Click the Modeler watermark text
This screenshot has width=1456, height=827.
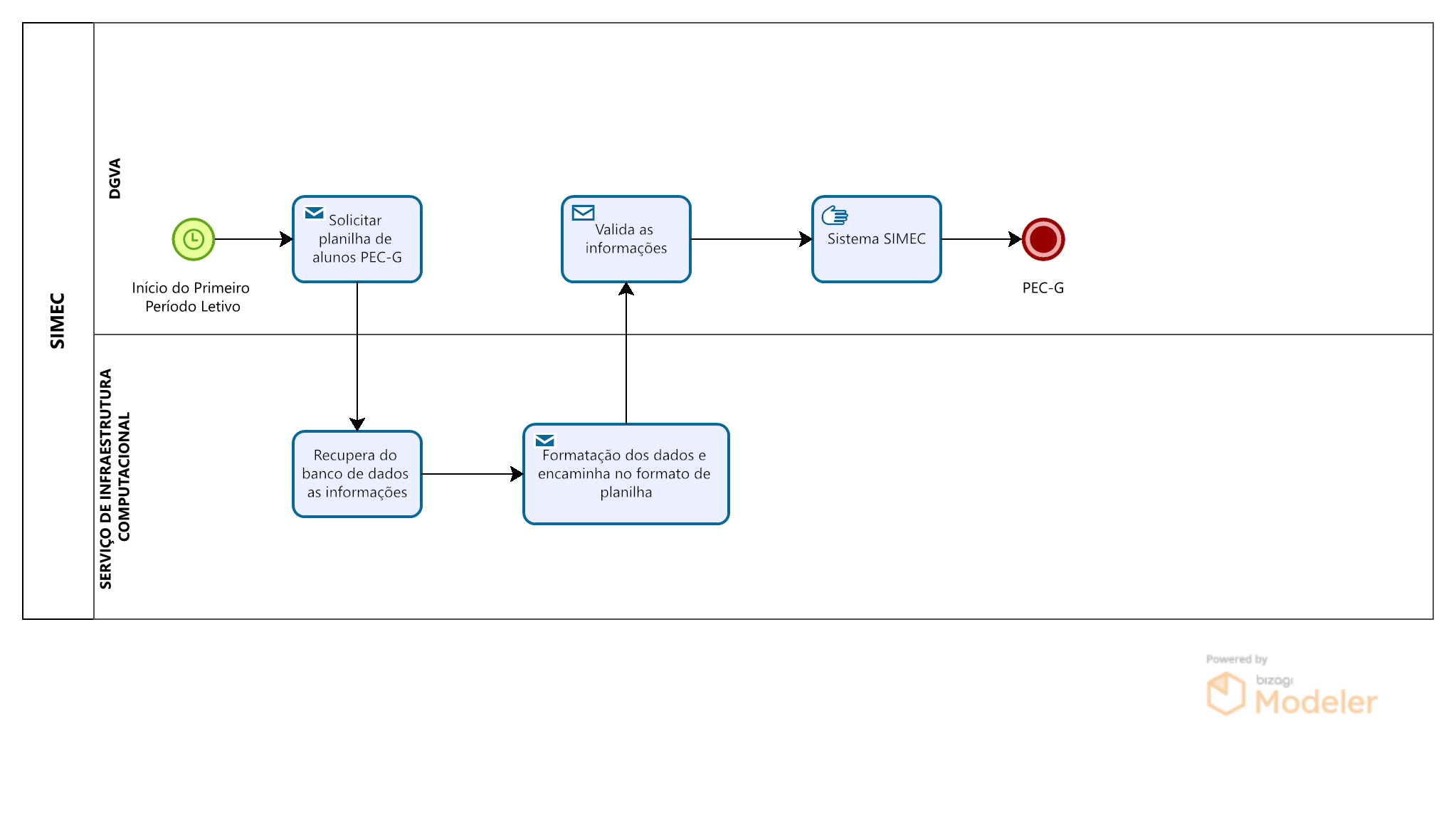click(x=1315, y=702)
